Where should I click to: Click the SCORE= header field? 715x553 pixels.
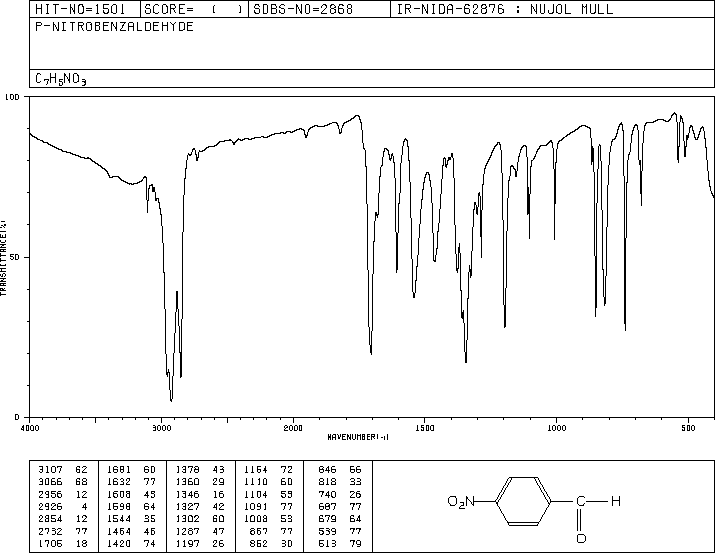[x=193, y=9]
